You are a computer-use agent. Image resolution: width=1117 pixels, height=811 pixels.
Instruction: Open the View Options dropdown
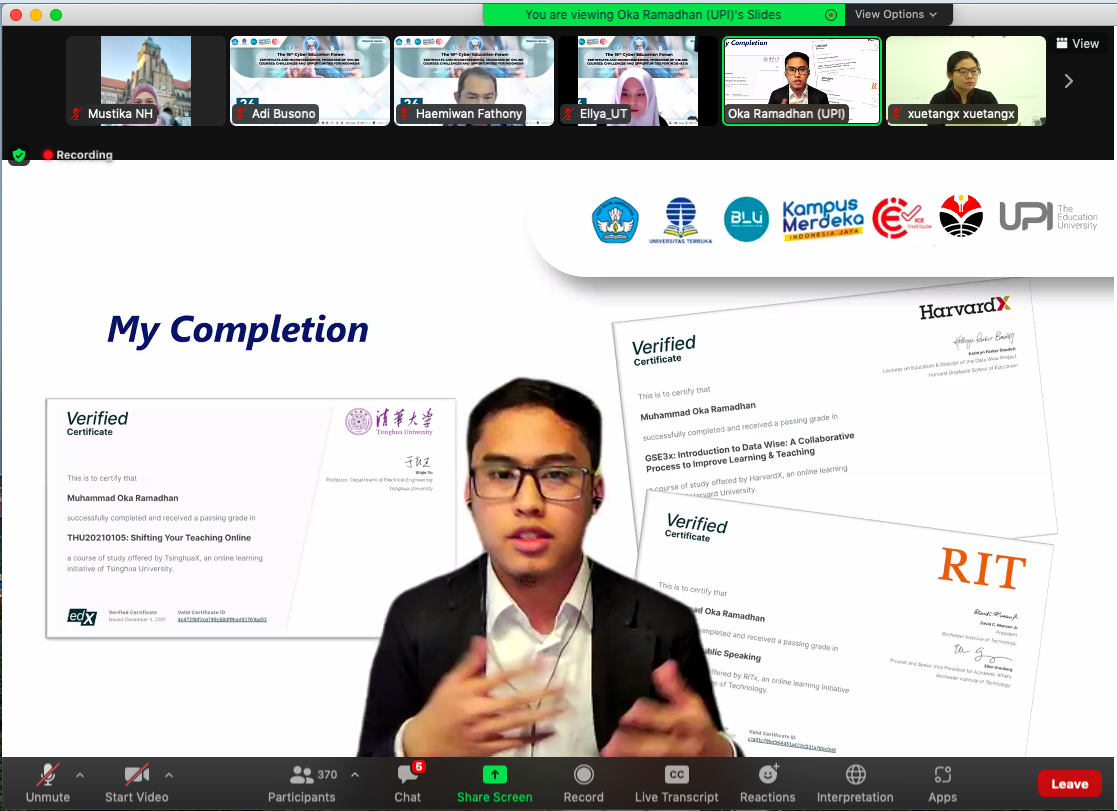point(896,14)
